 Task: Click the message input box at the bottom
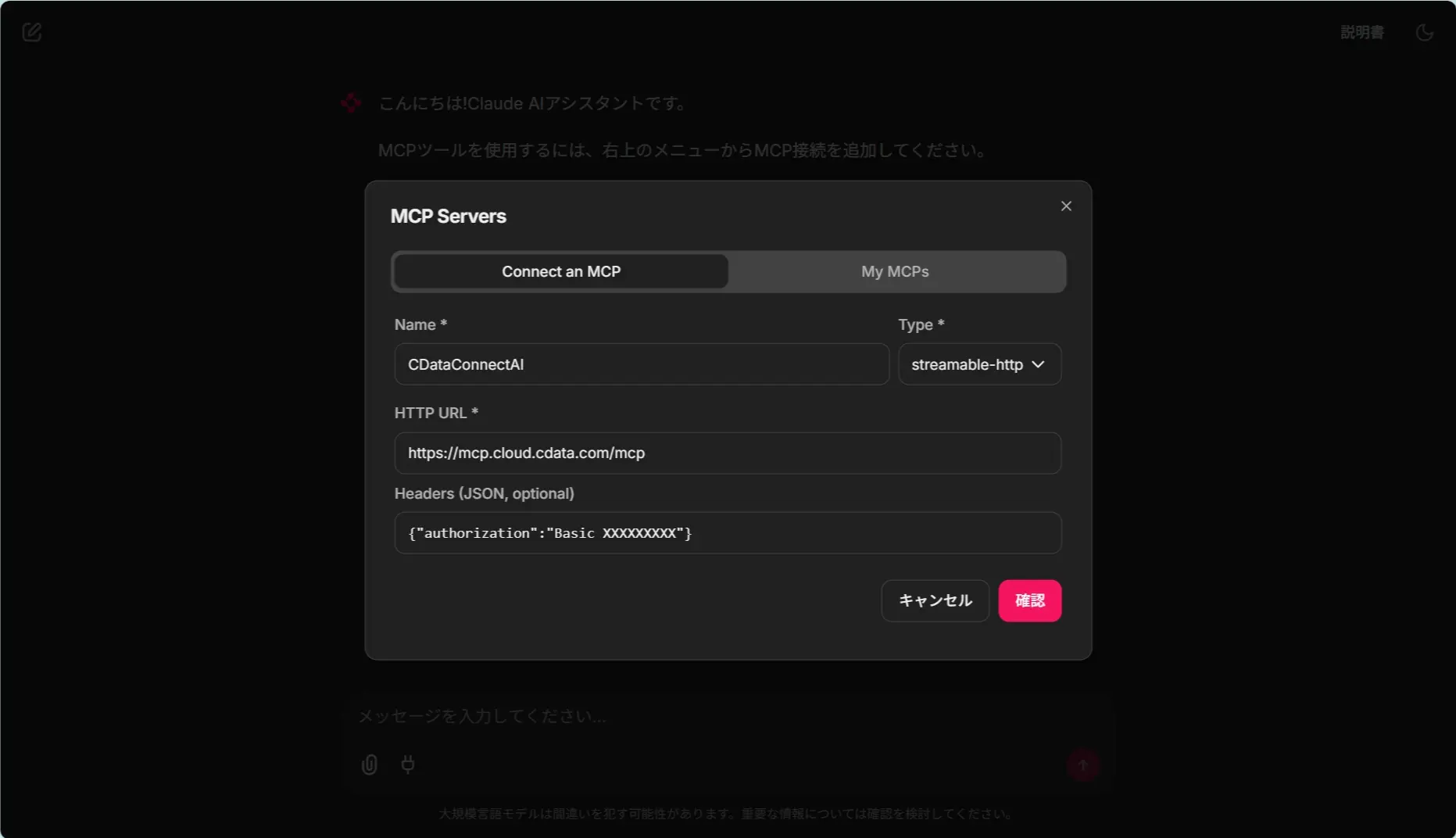[727, 716]
